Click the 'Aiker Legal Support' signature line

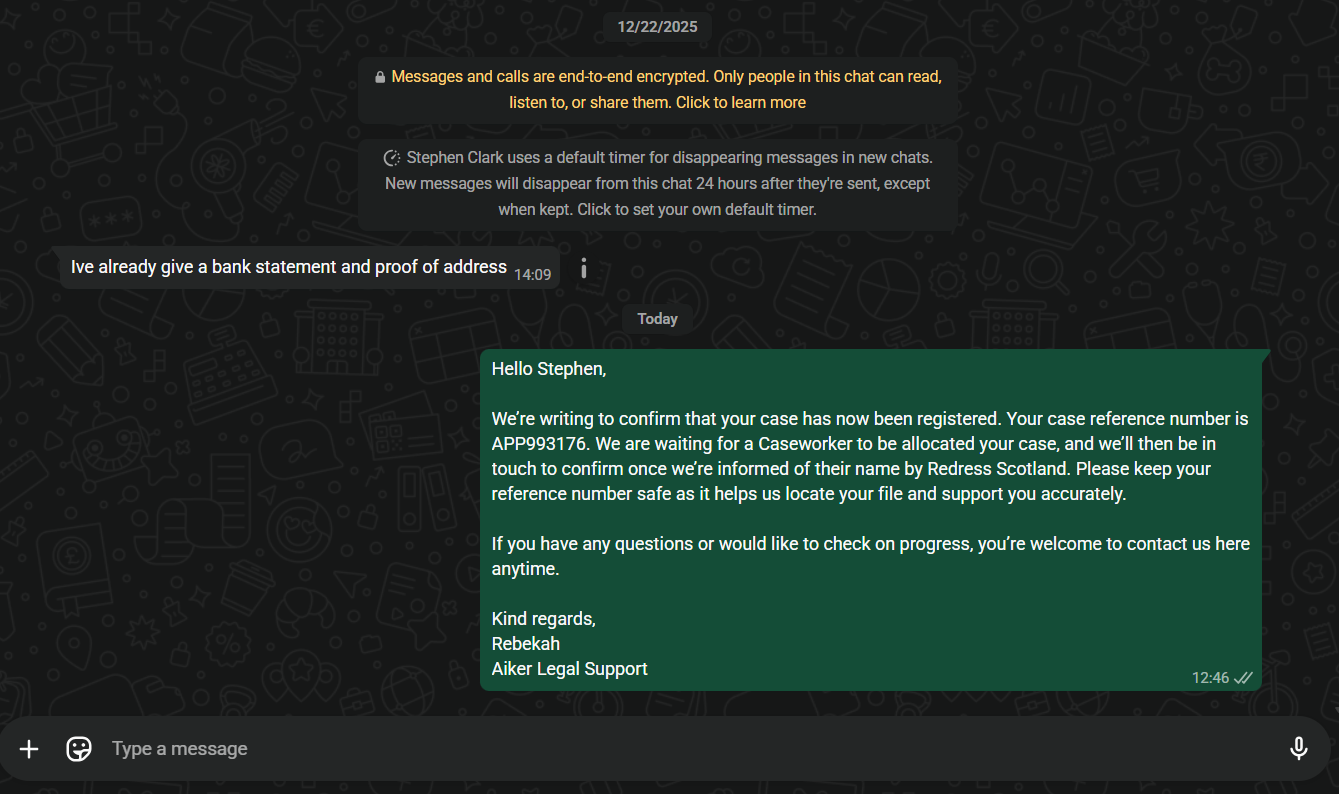(x=570, y=669)
